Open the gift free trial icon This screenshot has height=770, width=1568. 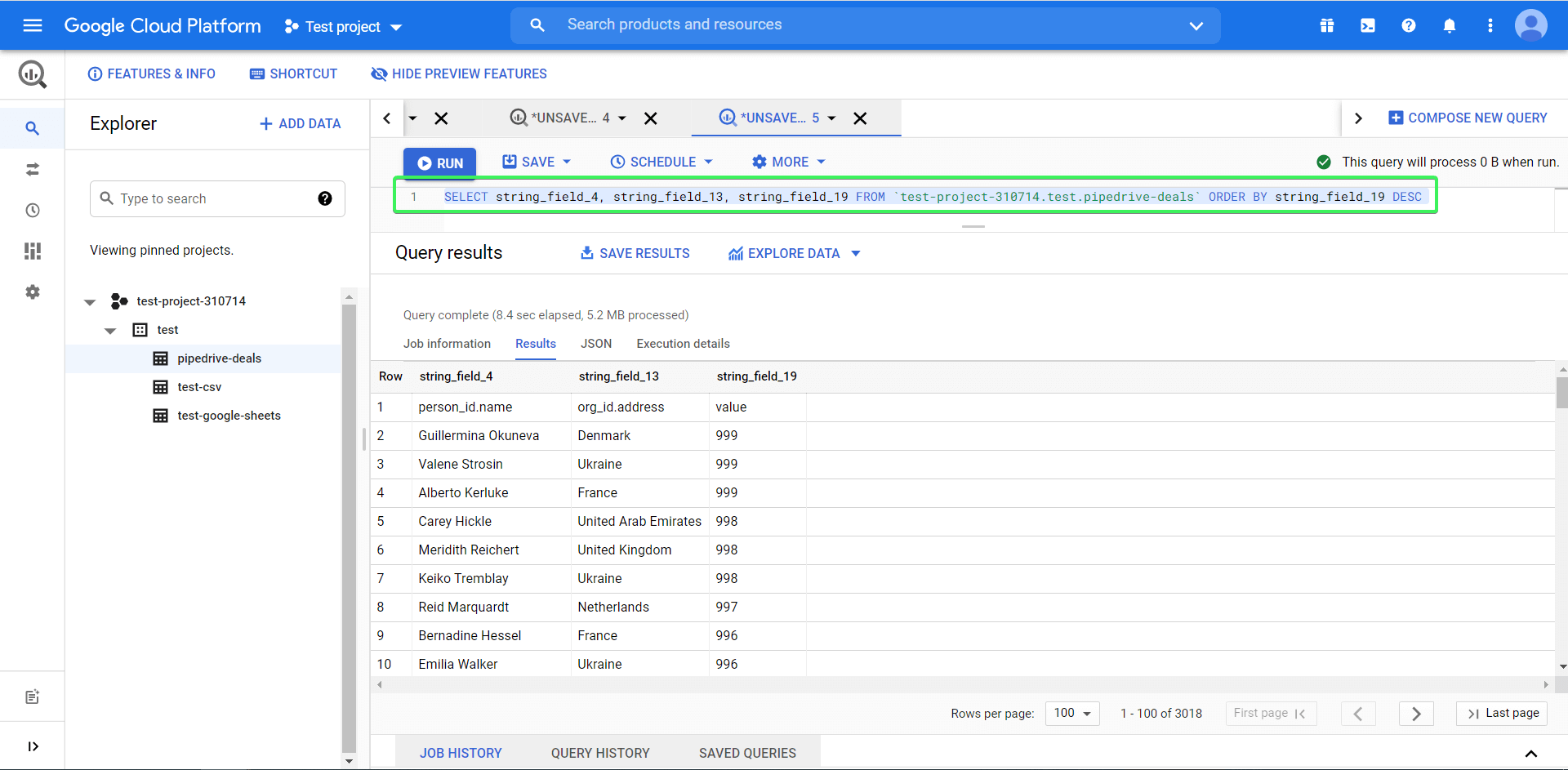tap(1327, 25)
